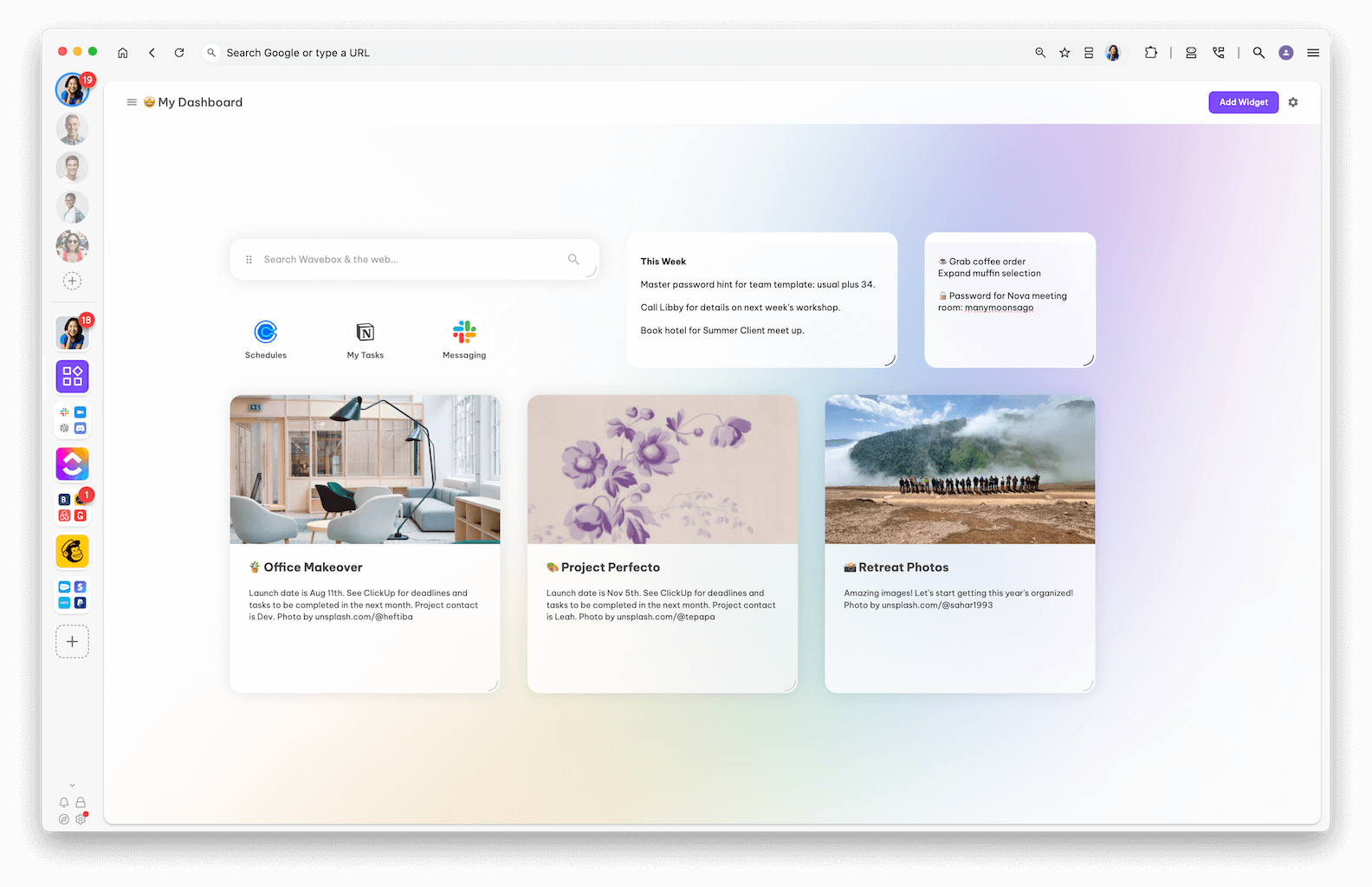This screenshot has height=887, width=1372.
Task: Click the 'Call Libby for details' note line
Action: [741, 308]
